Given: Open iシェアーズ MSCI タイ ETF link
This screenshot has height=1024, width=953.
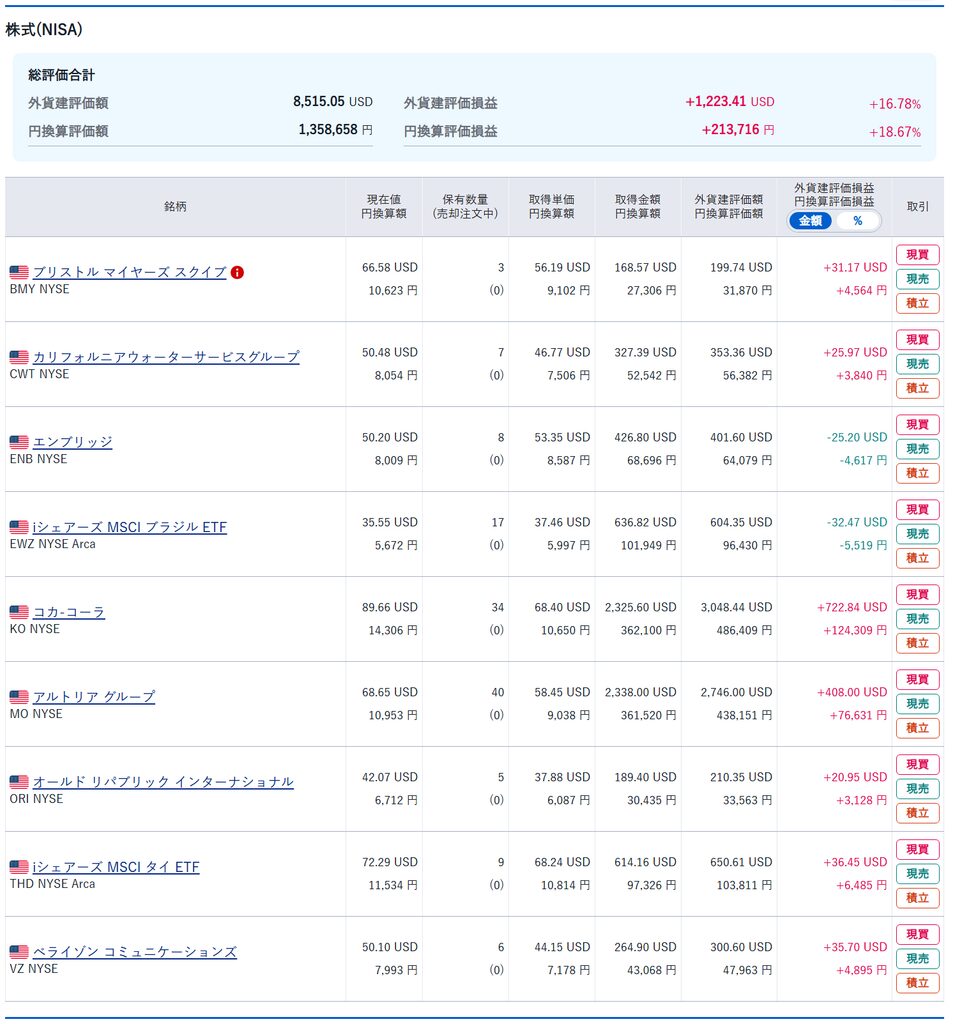Looking at the screenshot, I should [116, 866].
